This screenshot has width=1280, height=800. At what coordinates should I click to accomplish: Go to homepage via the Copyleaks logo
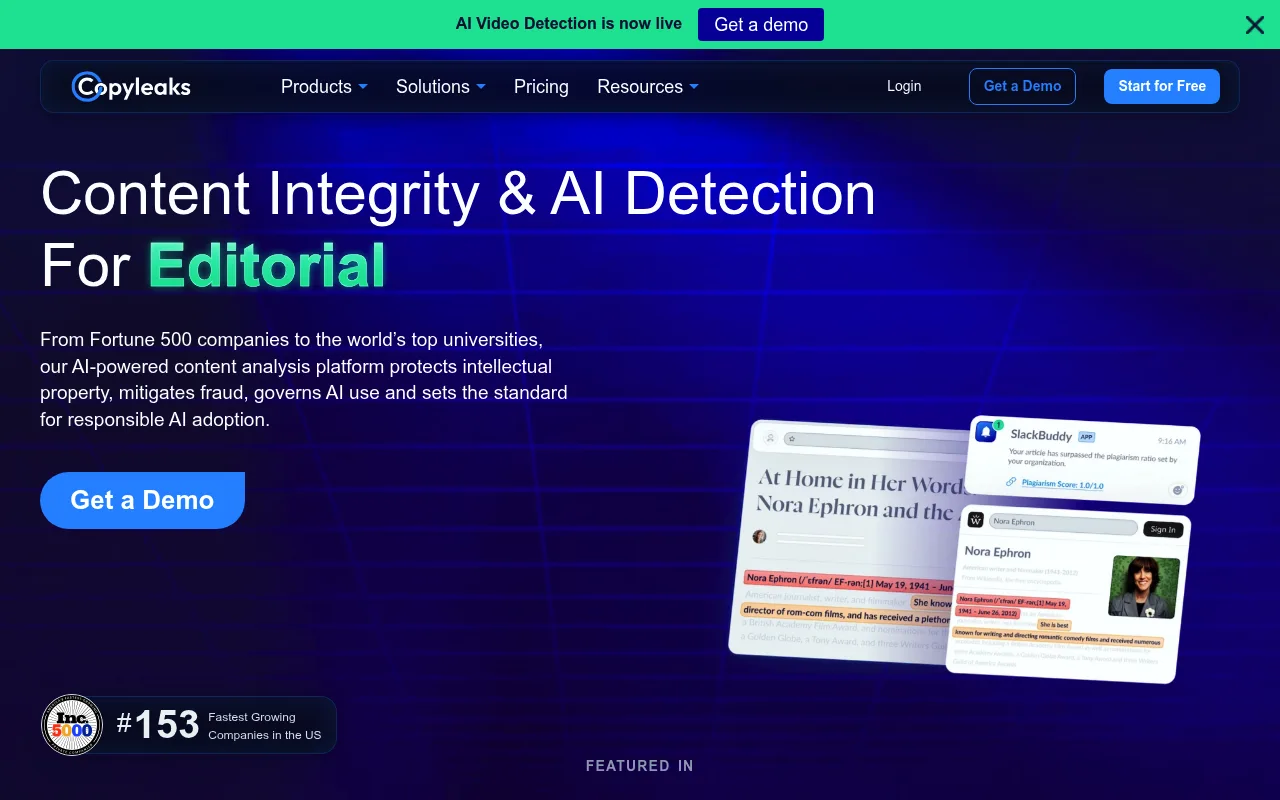point(131,87)
